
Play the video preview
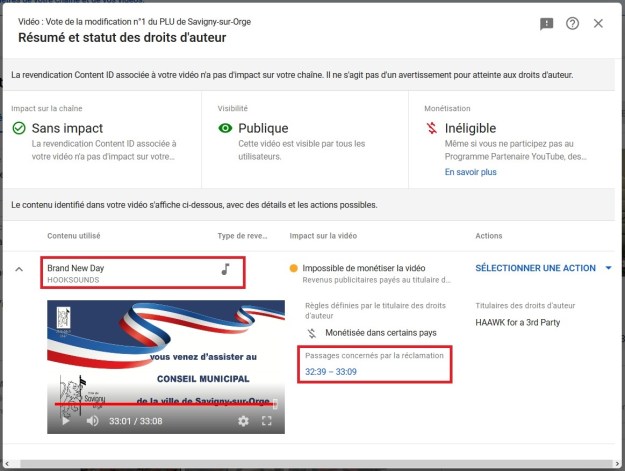pos(66,421)
